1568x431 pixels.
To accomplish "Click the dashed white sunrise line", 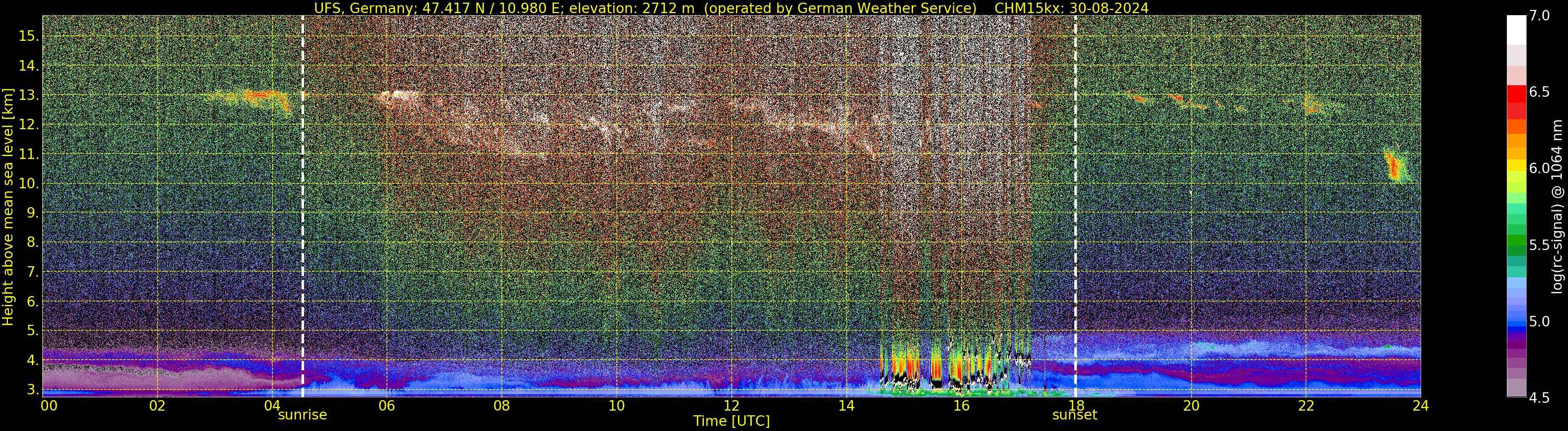I will coord(303,206).
